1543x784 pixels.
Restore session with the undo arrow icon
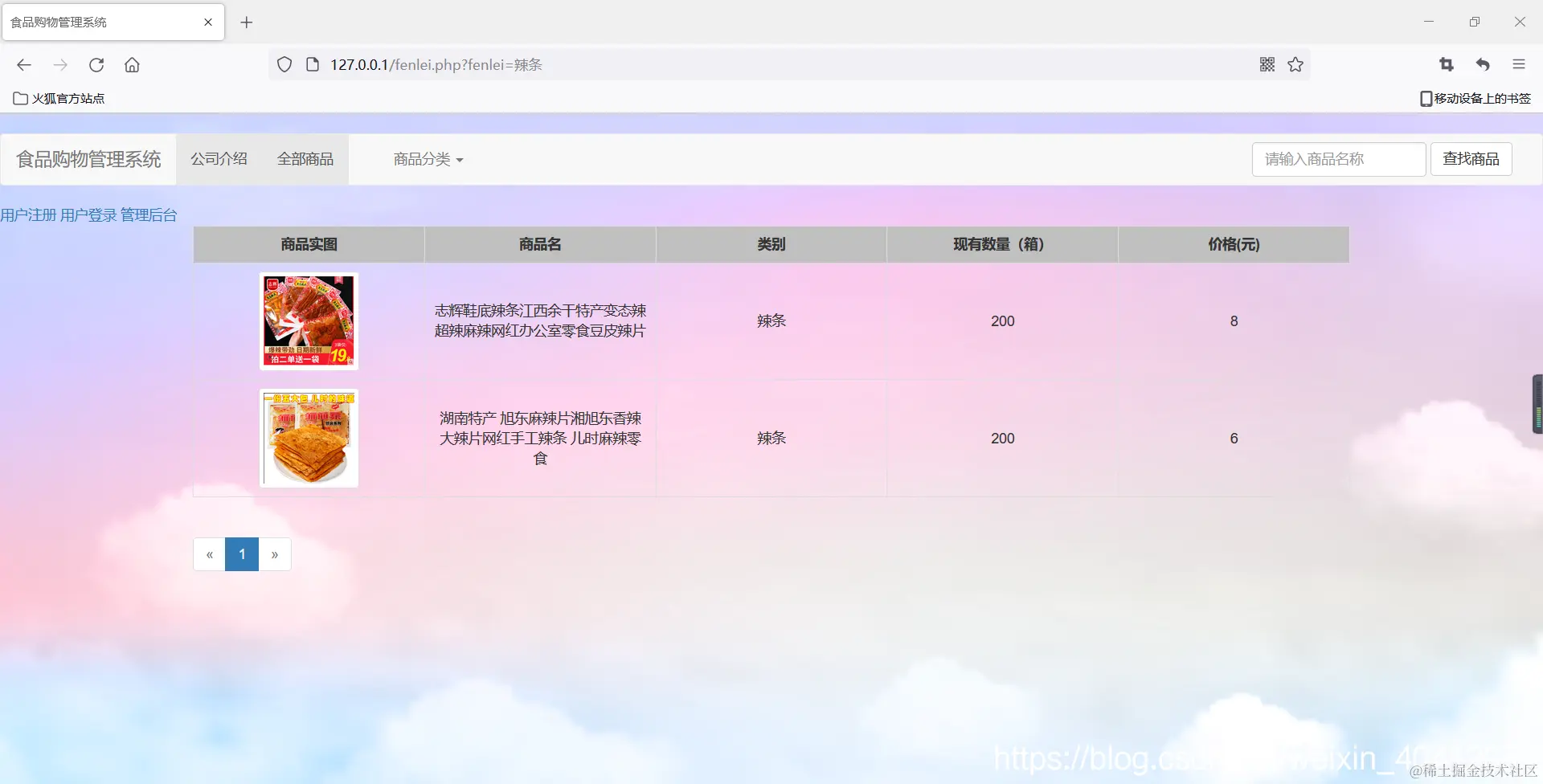(x=1484, y=64)
